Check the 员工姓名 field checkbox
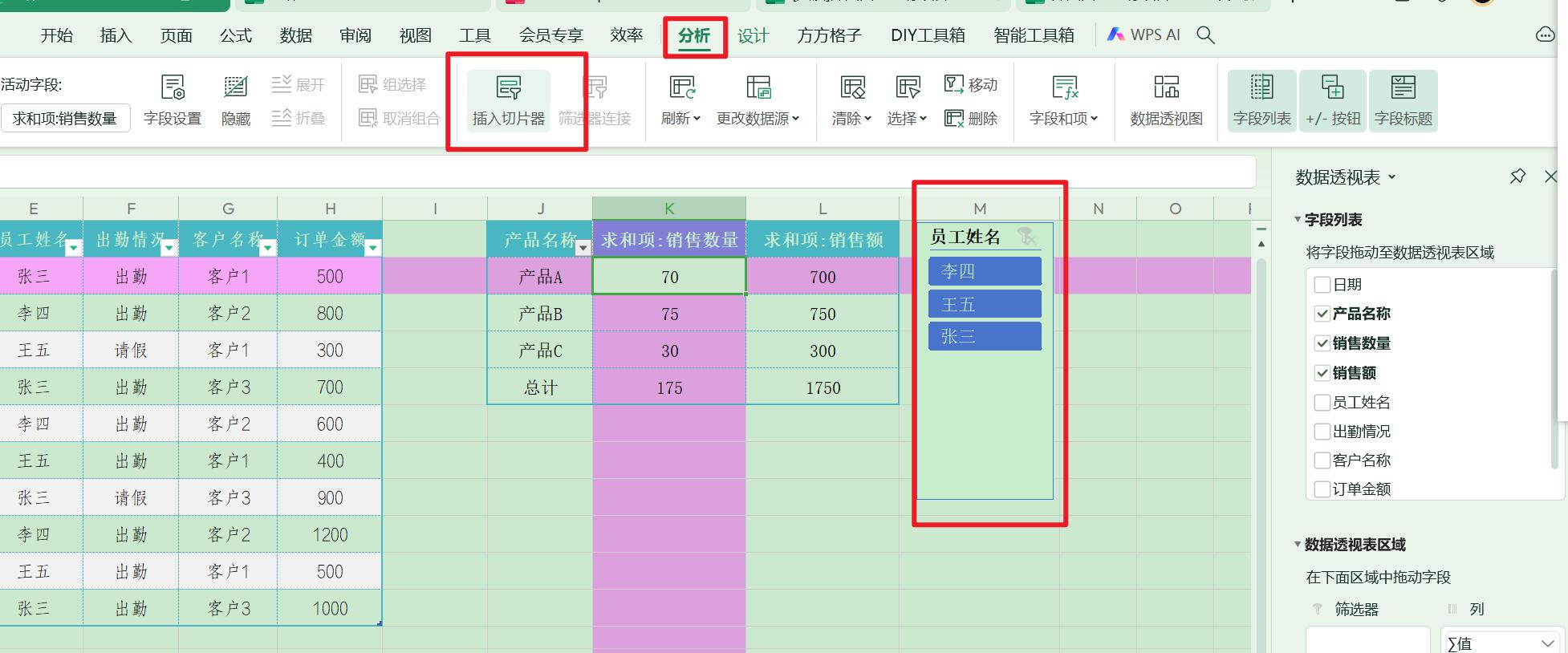The image size is (1568, 653). point(1322,403)
